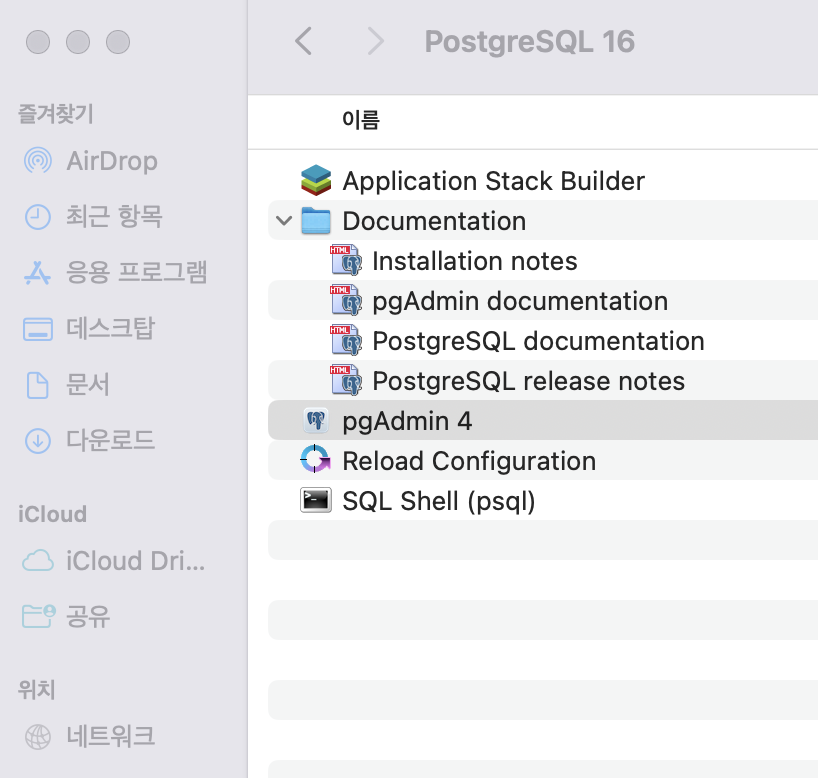
Task: Click the minimize window button
Action: pyautogui.click(x=78, y=42)
